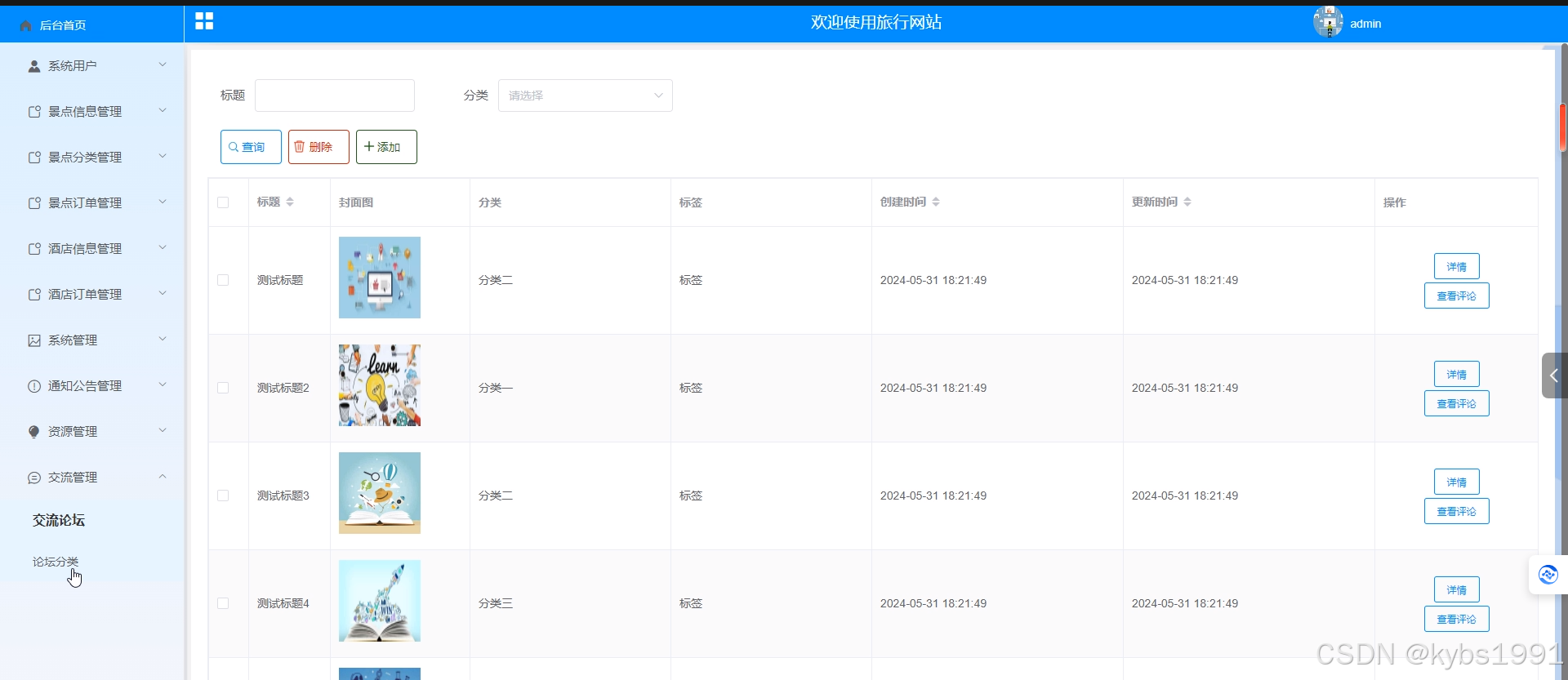Image resolution: width=1568 pixels, height=680 pixels.
Task: Expand the 酒店订单管理 menu chevron
Action: (x=163, y=293)
